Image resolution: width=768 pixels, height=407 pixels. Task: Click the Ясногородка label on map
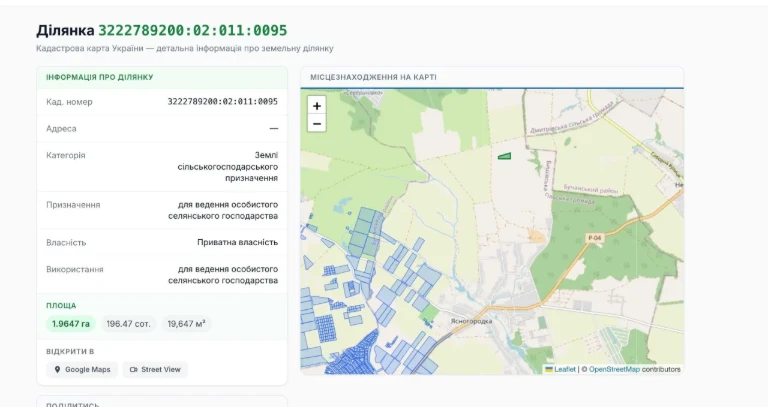(471, 321)
